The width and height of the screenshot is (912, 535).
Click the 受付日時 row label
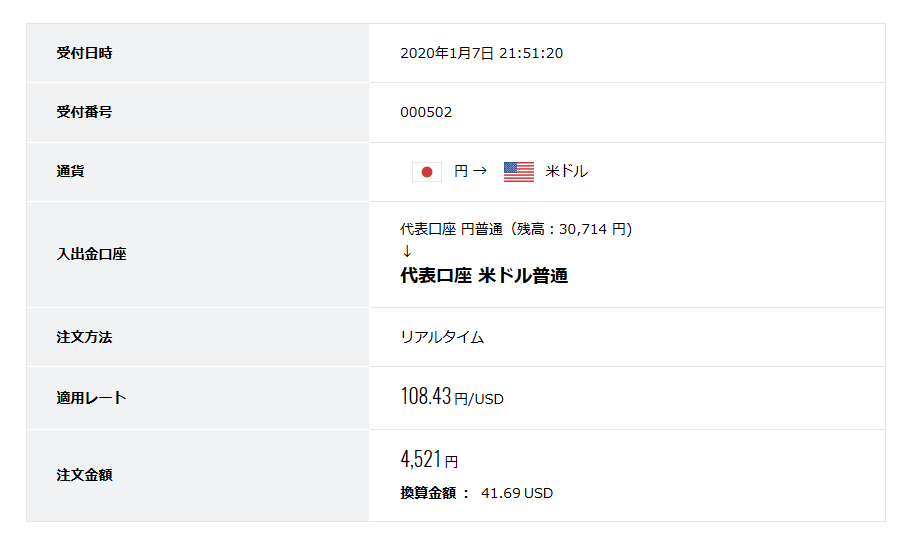click(x=84, y=53)
